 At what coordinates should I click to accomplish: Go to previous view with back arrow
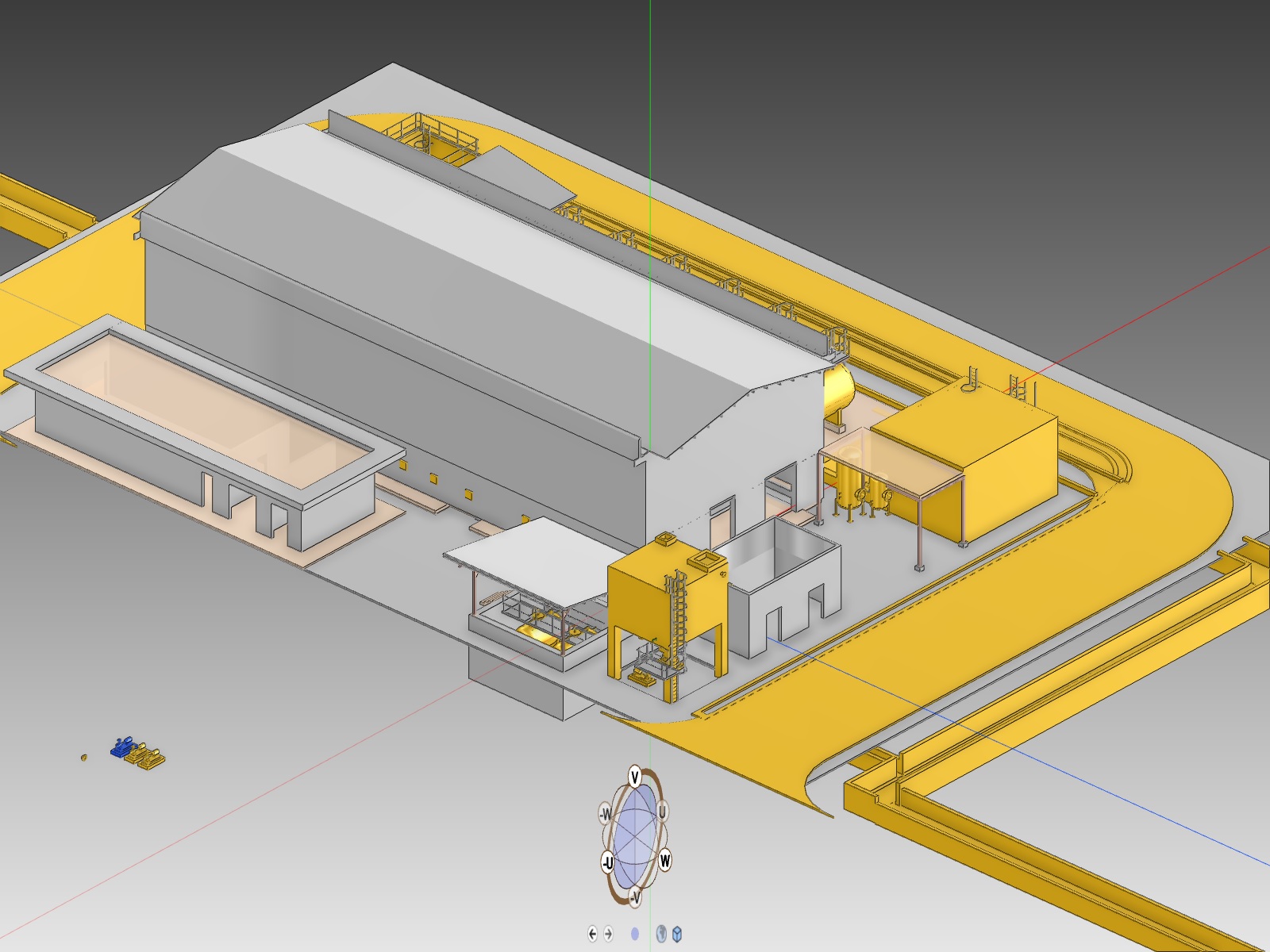(x=592, y=934)
